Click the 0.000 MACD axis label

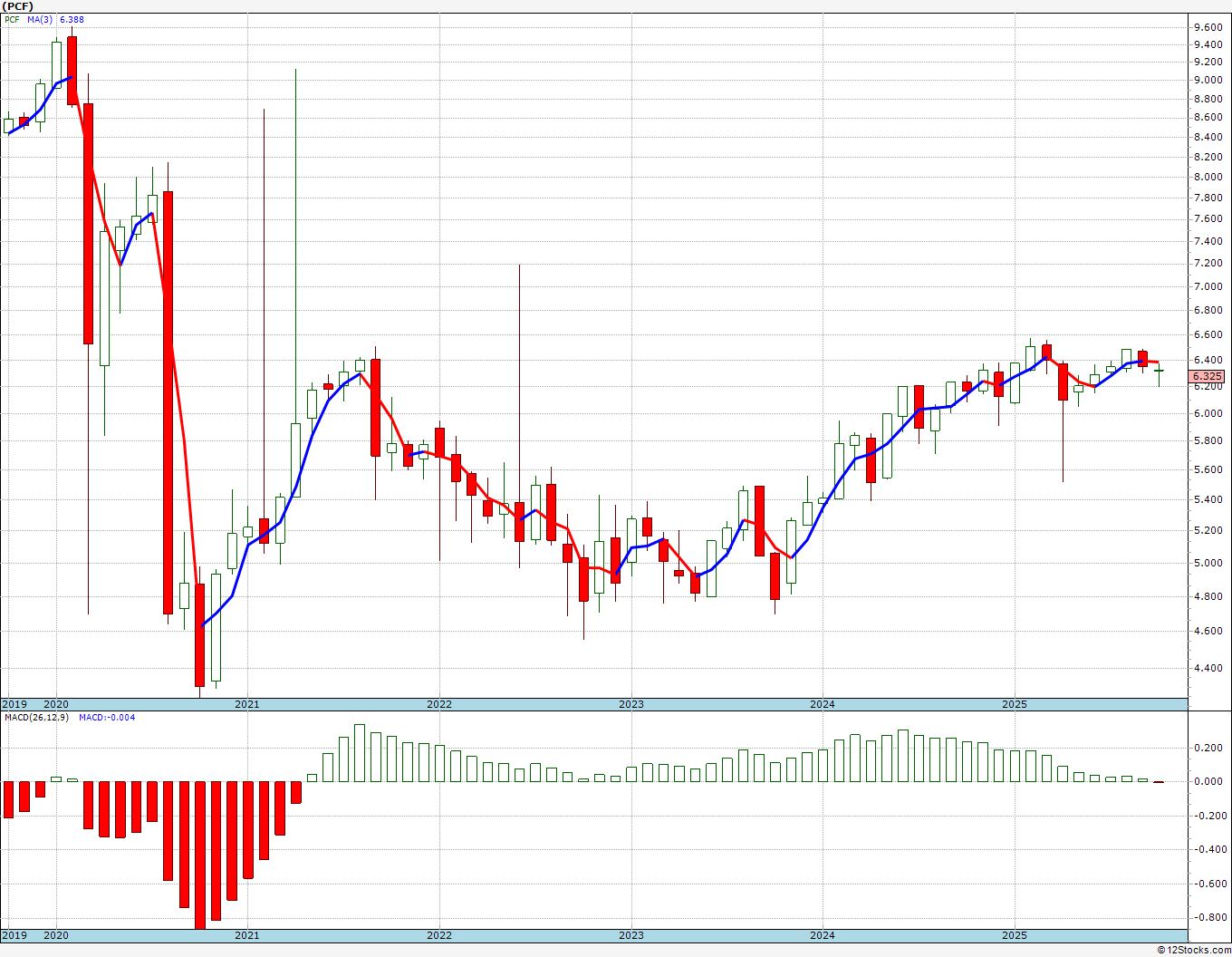coord(1208,781)
